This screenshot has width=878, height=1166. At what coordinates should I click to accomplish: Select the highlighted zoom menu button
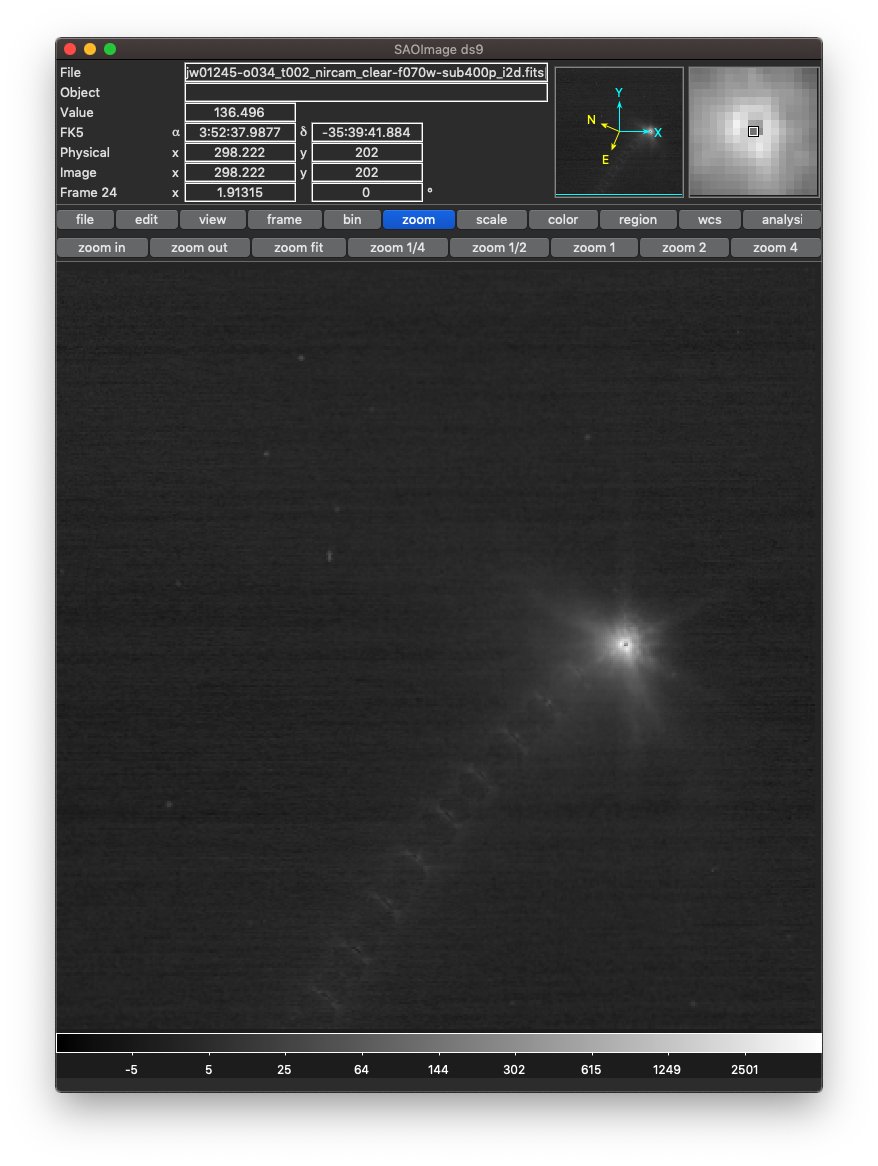(x=419, y=219)
